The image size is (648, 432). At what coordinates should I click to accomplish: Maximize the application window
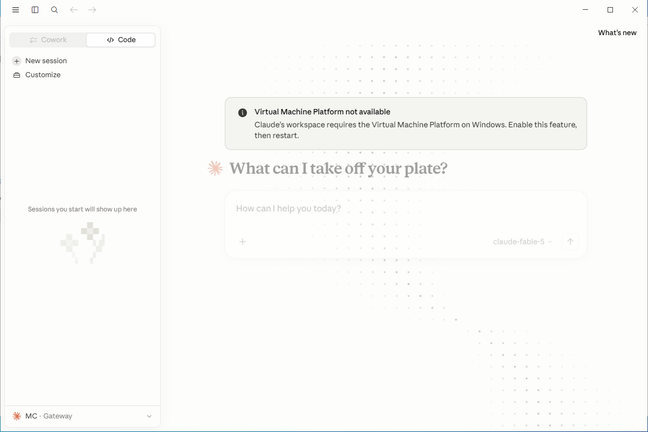(610, 10)
